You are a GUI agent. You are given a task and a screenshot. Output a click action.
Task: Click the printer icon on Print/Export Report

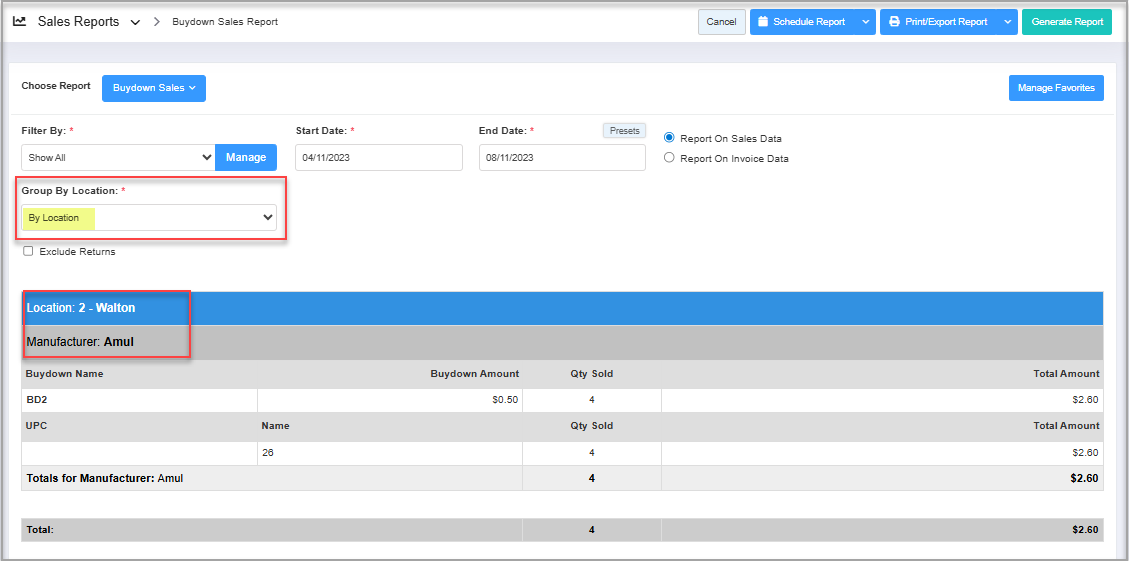(894, 22)
